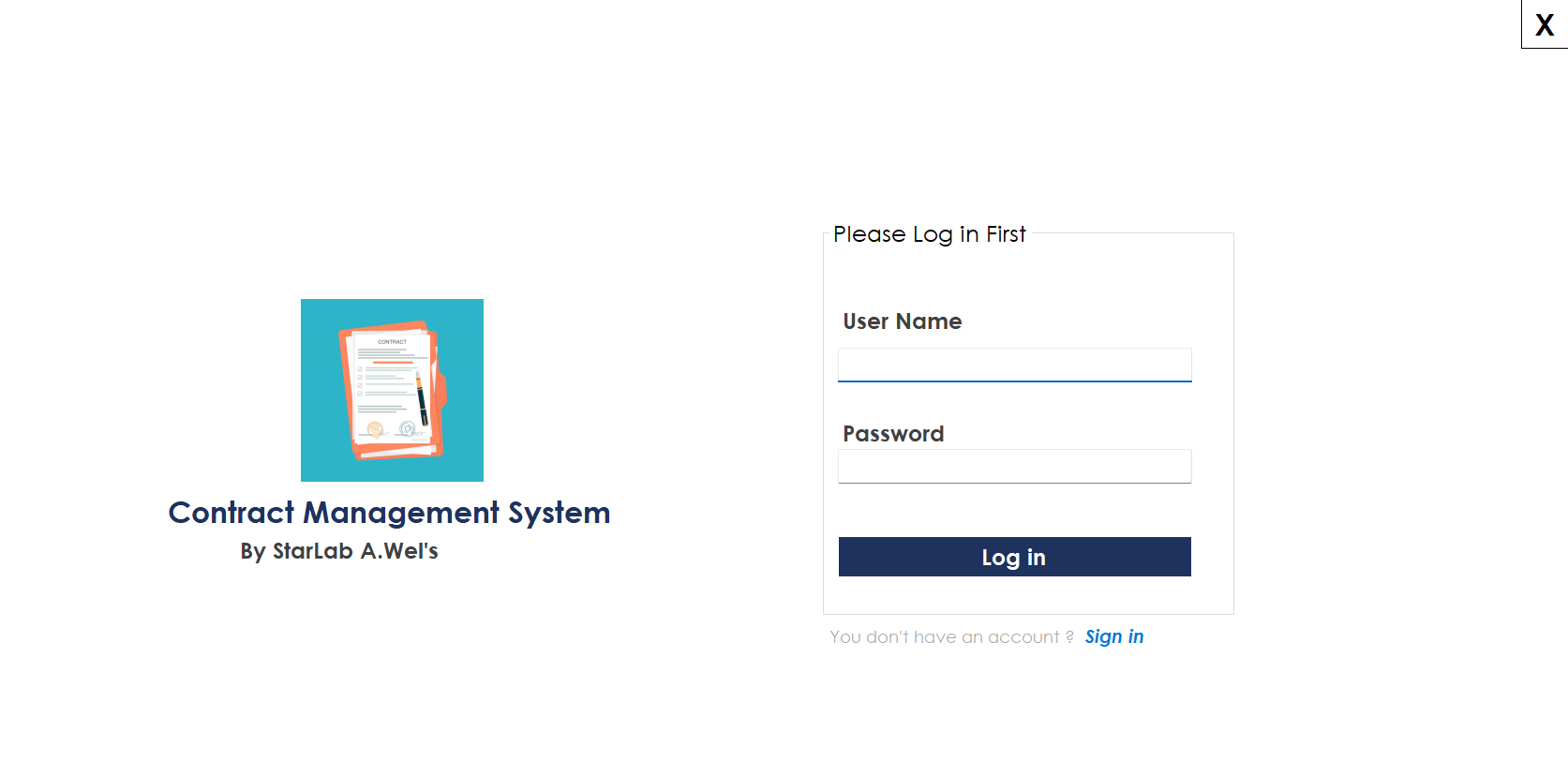Click the You don't have an account text

(951, 637)
